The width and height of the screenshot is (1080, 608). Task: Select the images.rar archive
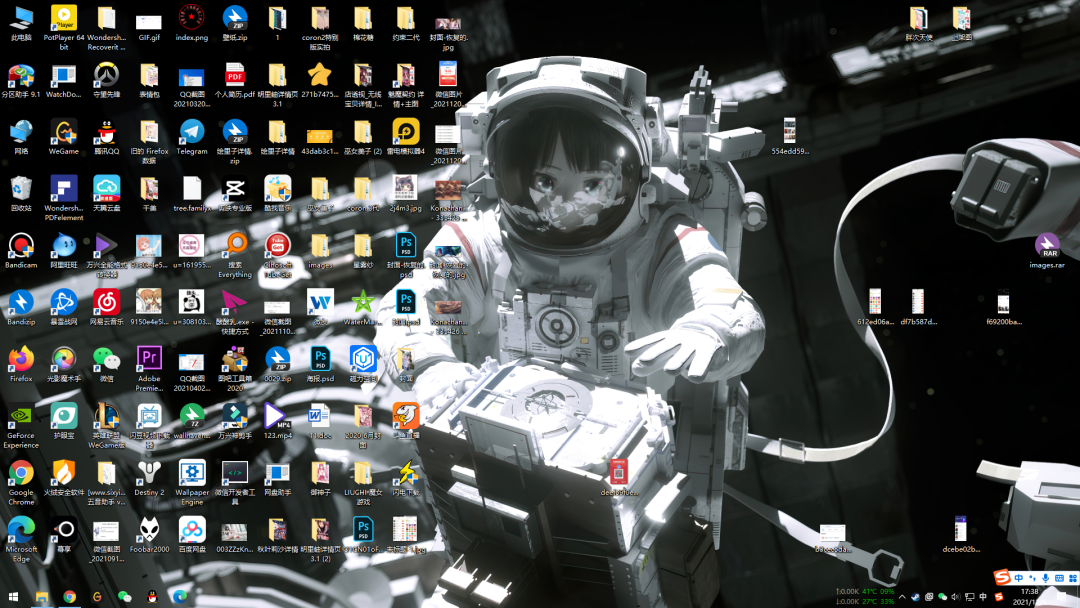1047,251
